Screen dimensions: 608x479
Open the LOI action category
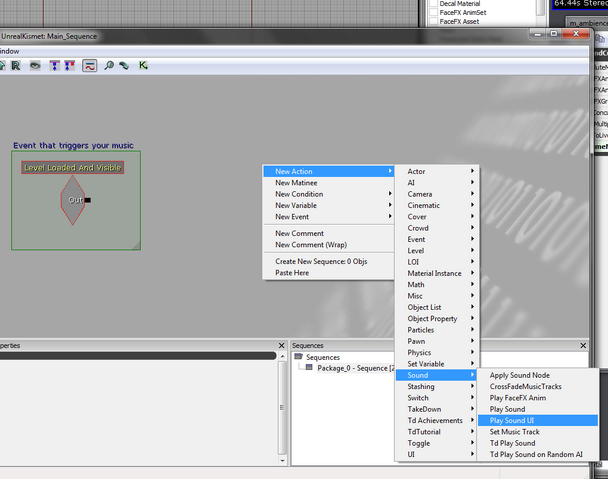tap(437, 262)
